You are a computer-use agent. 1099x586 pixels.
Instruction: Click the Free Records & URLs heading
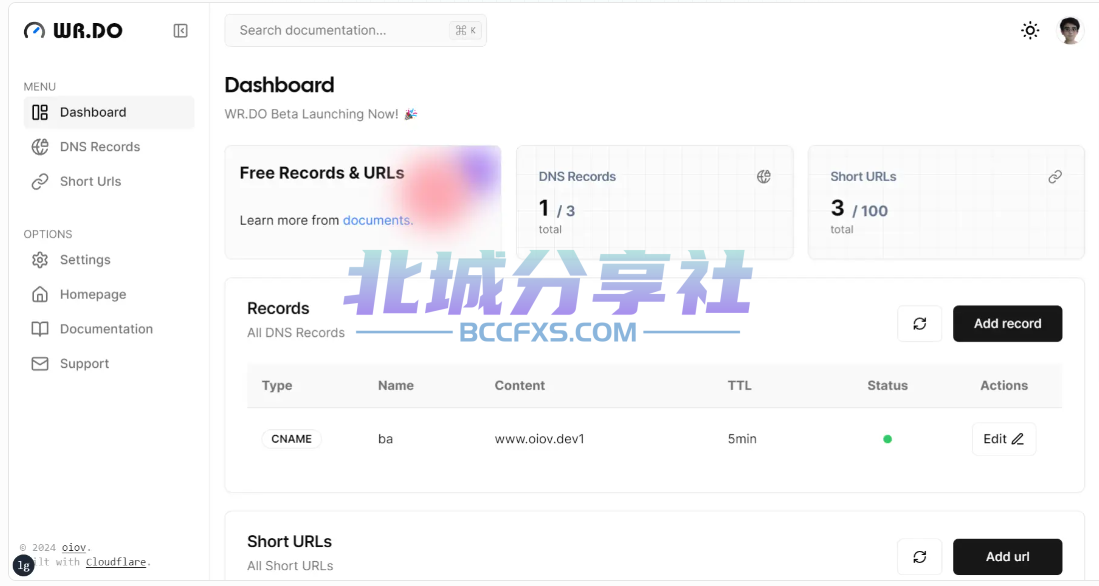322,173
